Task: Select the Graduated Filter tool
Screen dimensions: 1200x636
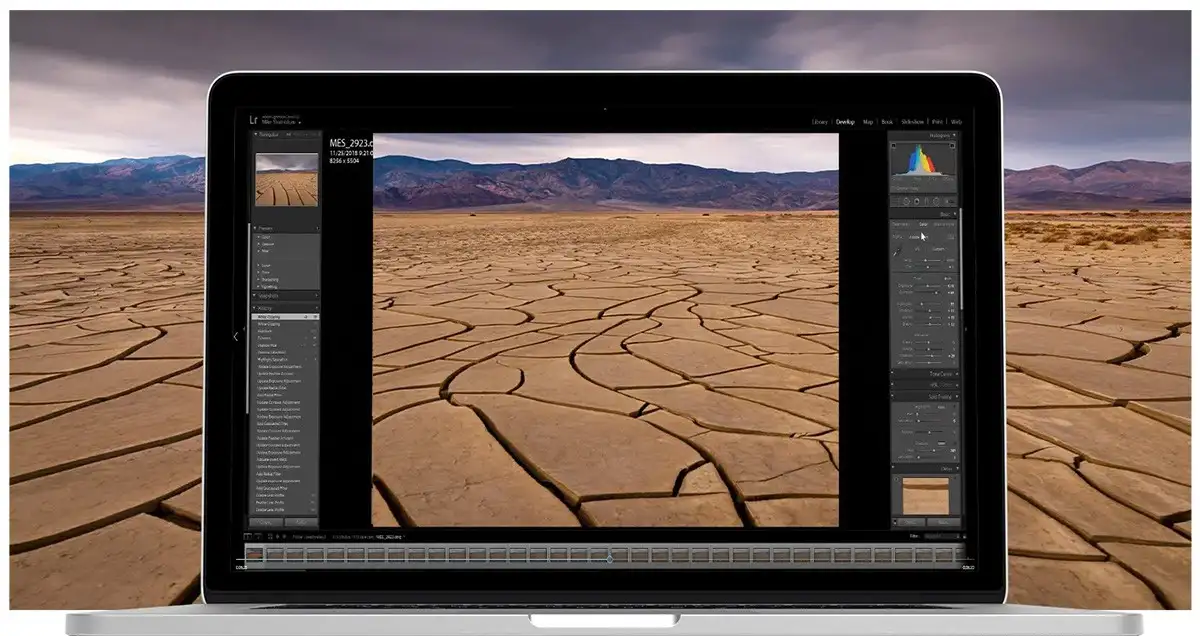Action: coord(928,202)
